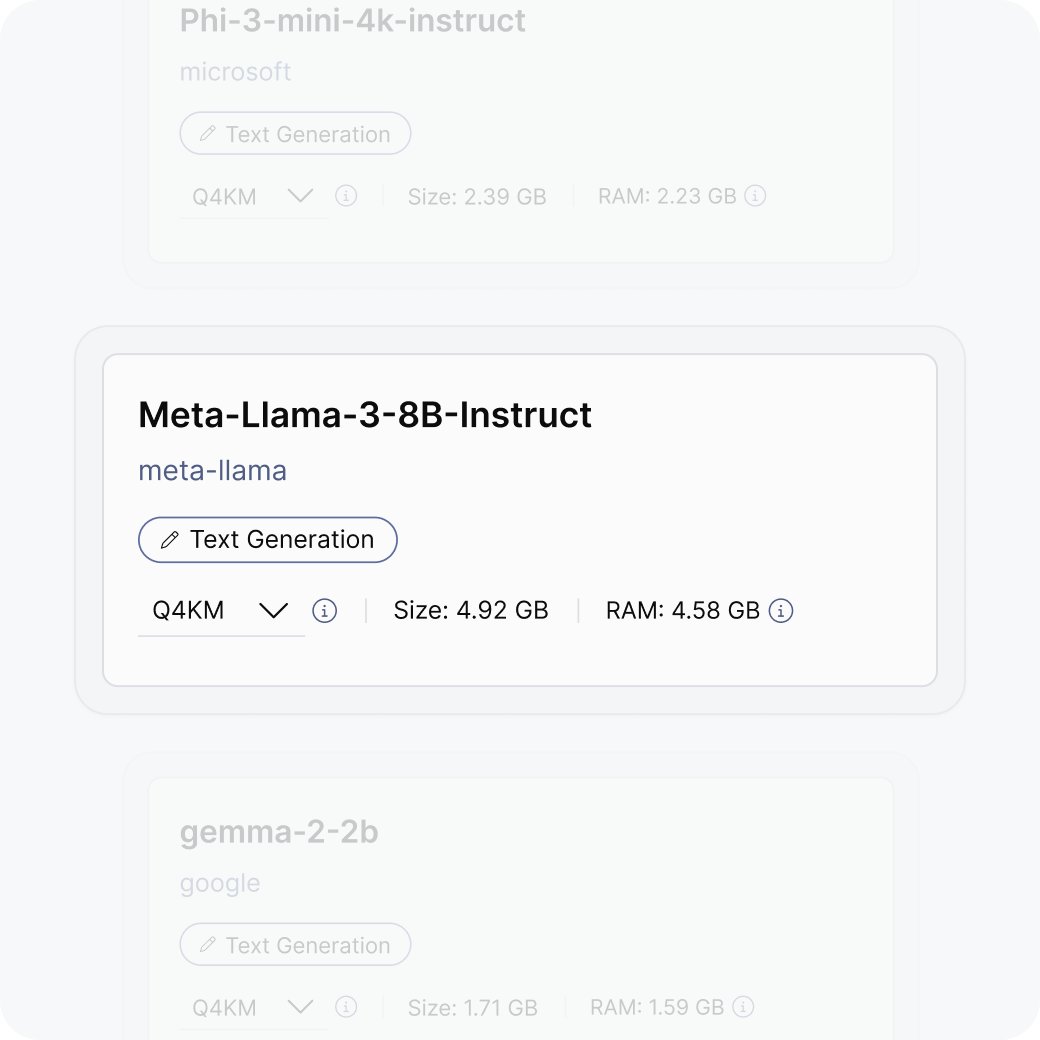The width and height of the screenshot is (1040, 1040).
Task: Click info icon beside gemma-2-2b Q4KM dropdown
Action: 346,1007
